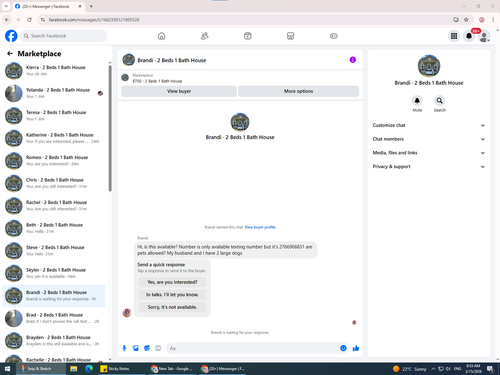Search within the Brandi conversation

pyautogui.click(x=439, y=100)
